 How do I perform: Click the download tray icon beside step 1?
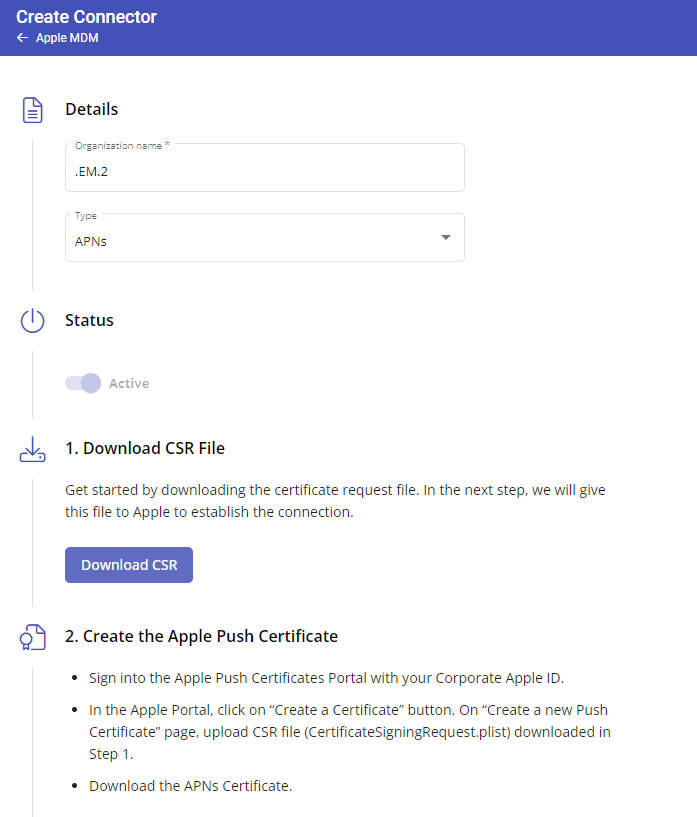tap(32, 449)
